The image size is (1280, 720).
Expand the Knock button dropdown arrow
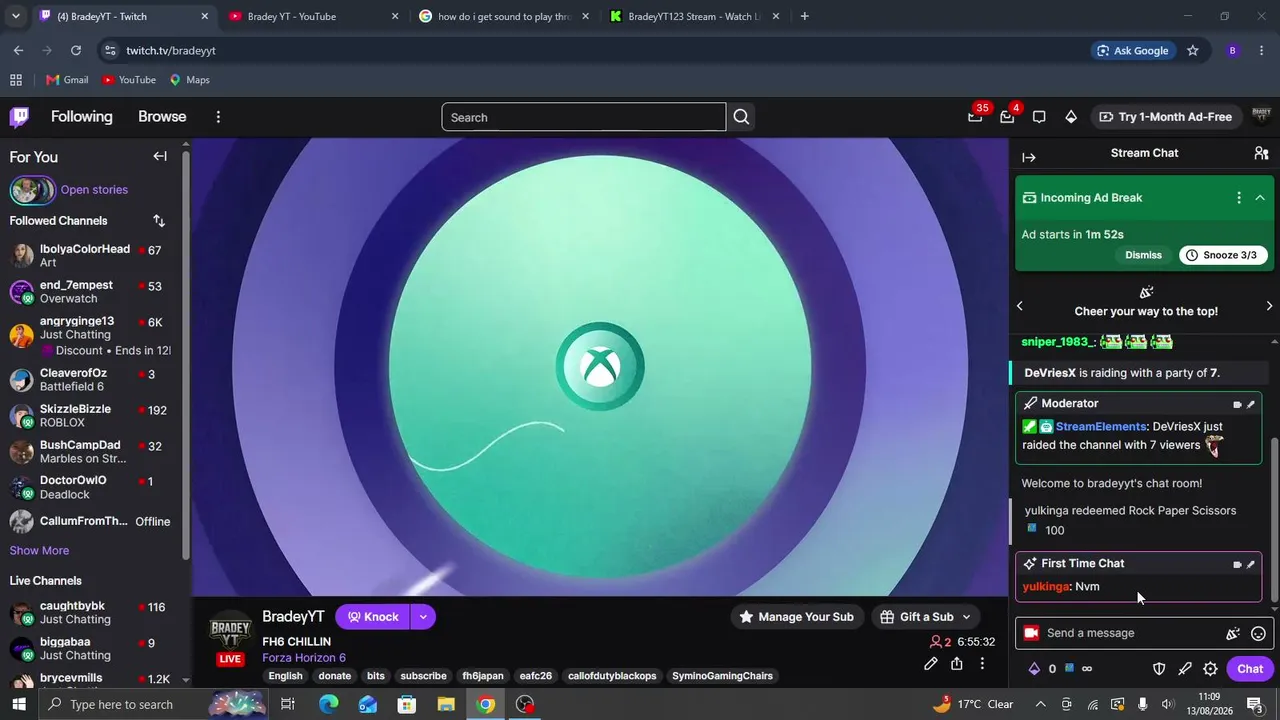pos(423,617)
